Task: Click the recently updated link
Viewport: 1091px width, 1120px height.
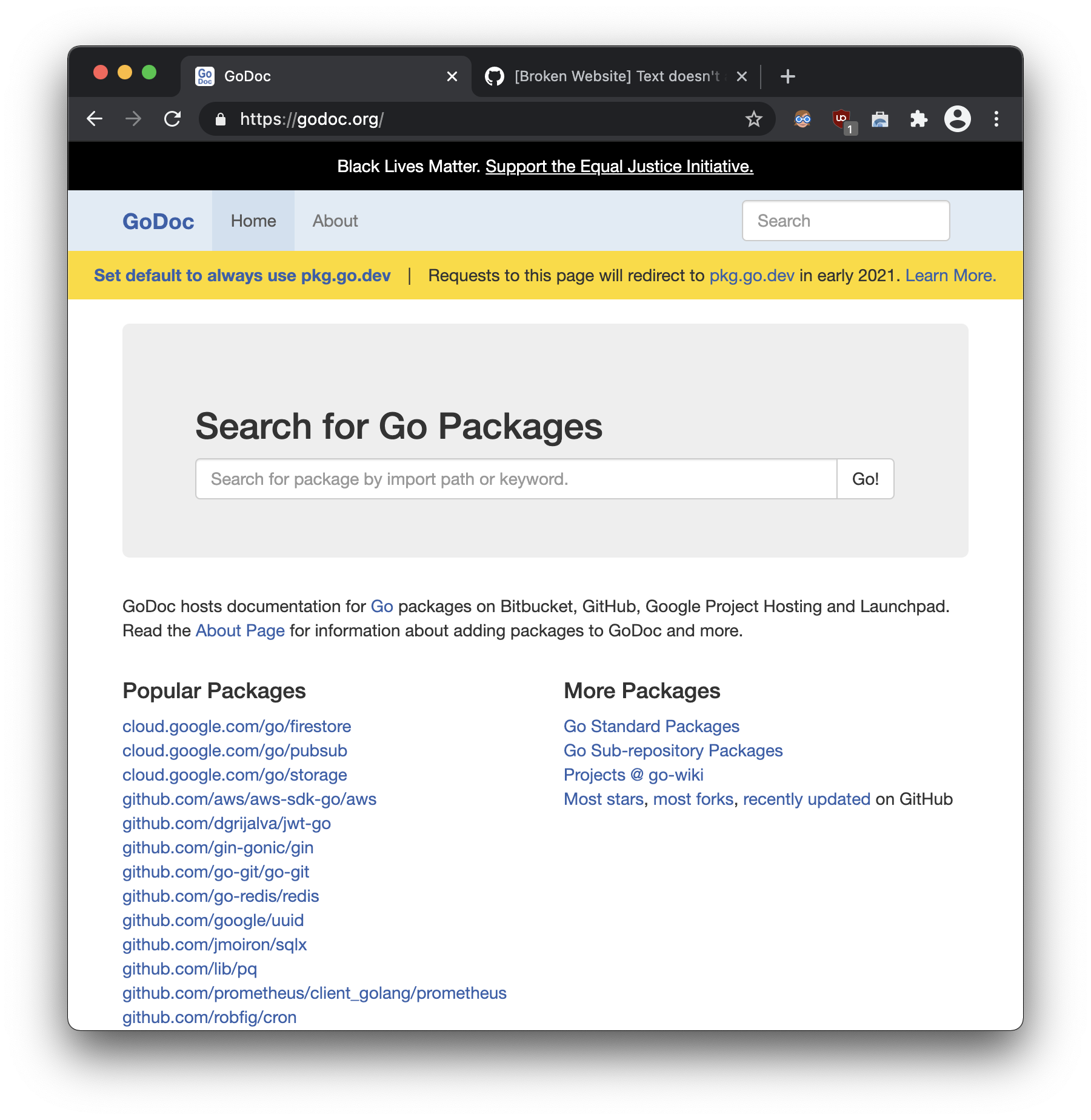Action: (x=807, y=799)
